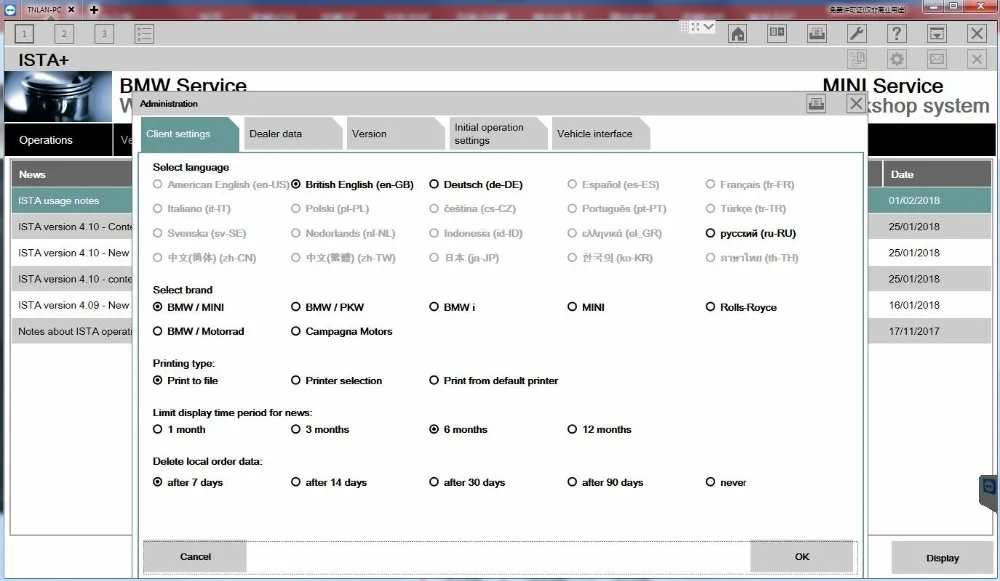Screen dimensions: 1000x581
Task: Choose Campagna Motors brand
Action: (342, 331)
